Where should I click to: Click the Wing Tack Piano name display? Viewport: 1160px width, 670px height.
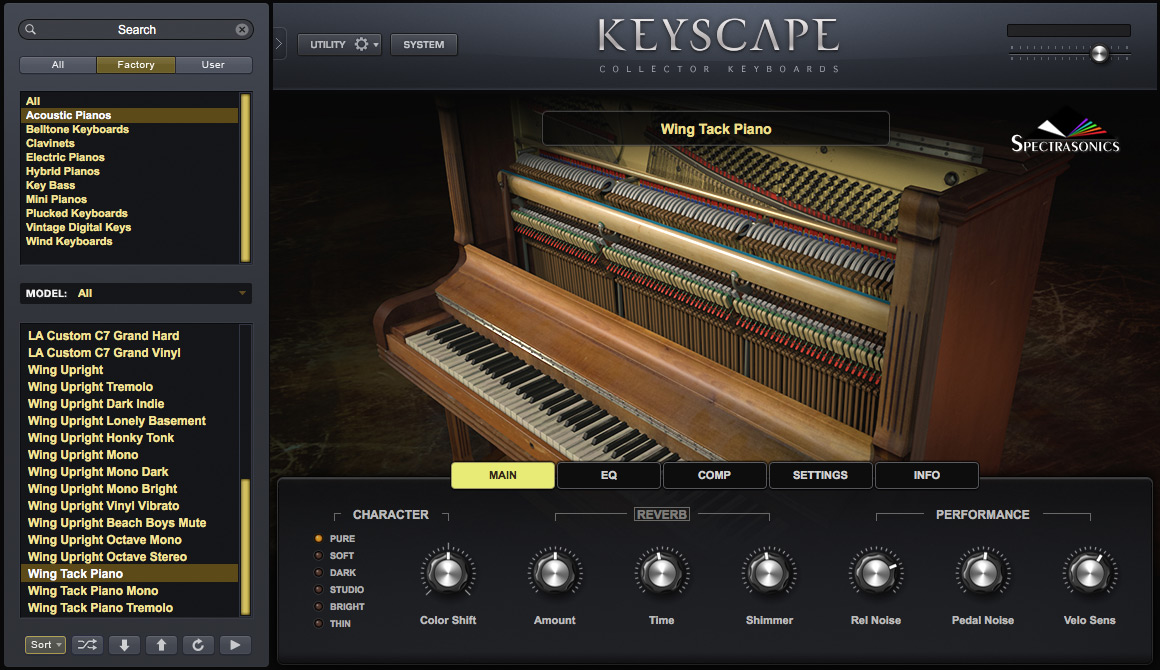(715, 129)
